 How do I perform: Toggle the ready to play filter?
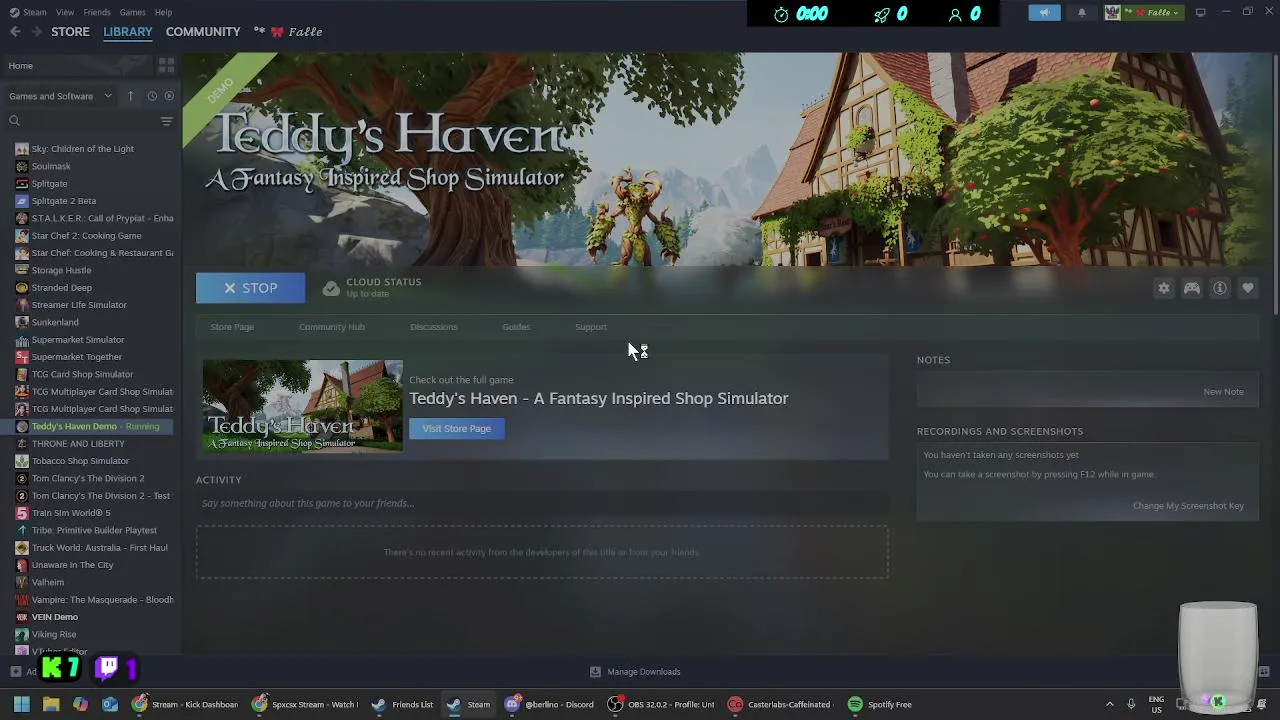(x=169, y=96)
